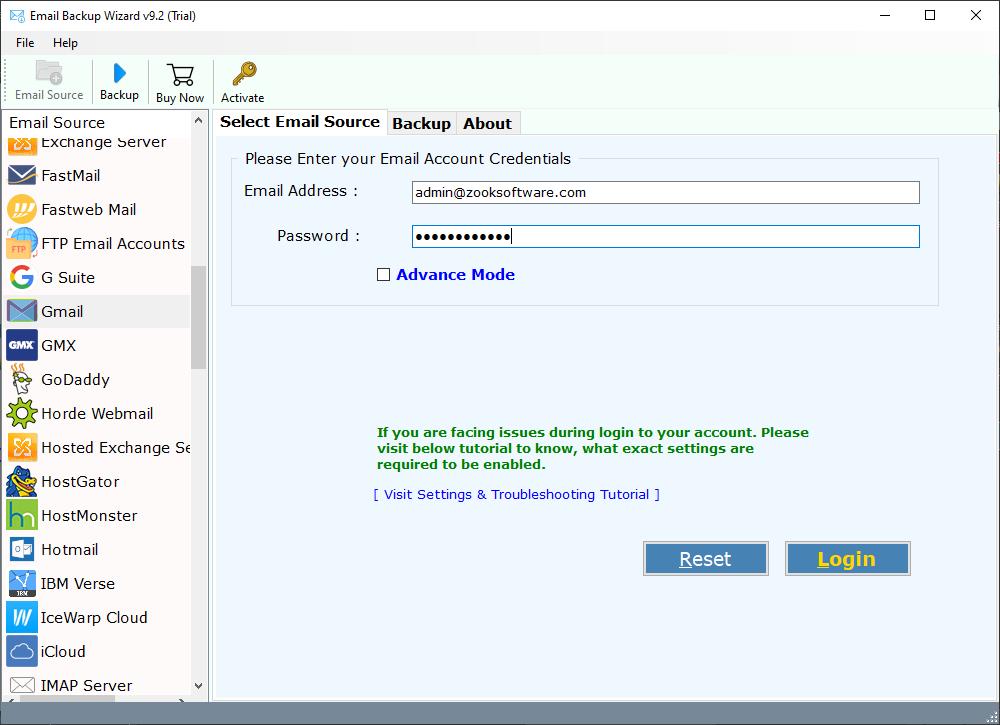Open the Help menu

[x=65, y=43]
